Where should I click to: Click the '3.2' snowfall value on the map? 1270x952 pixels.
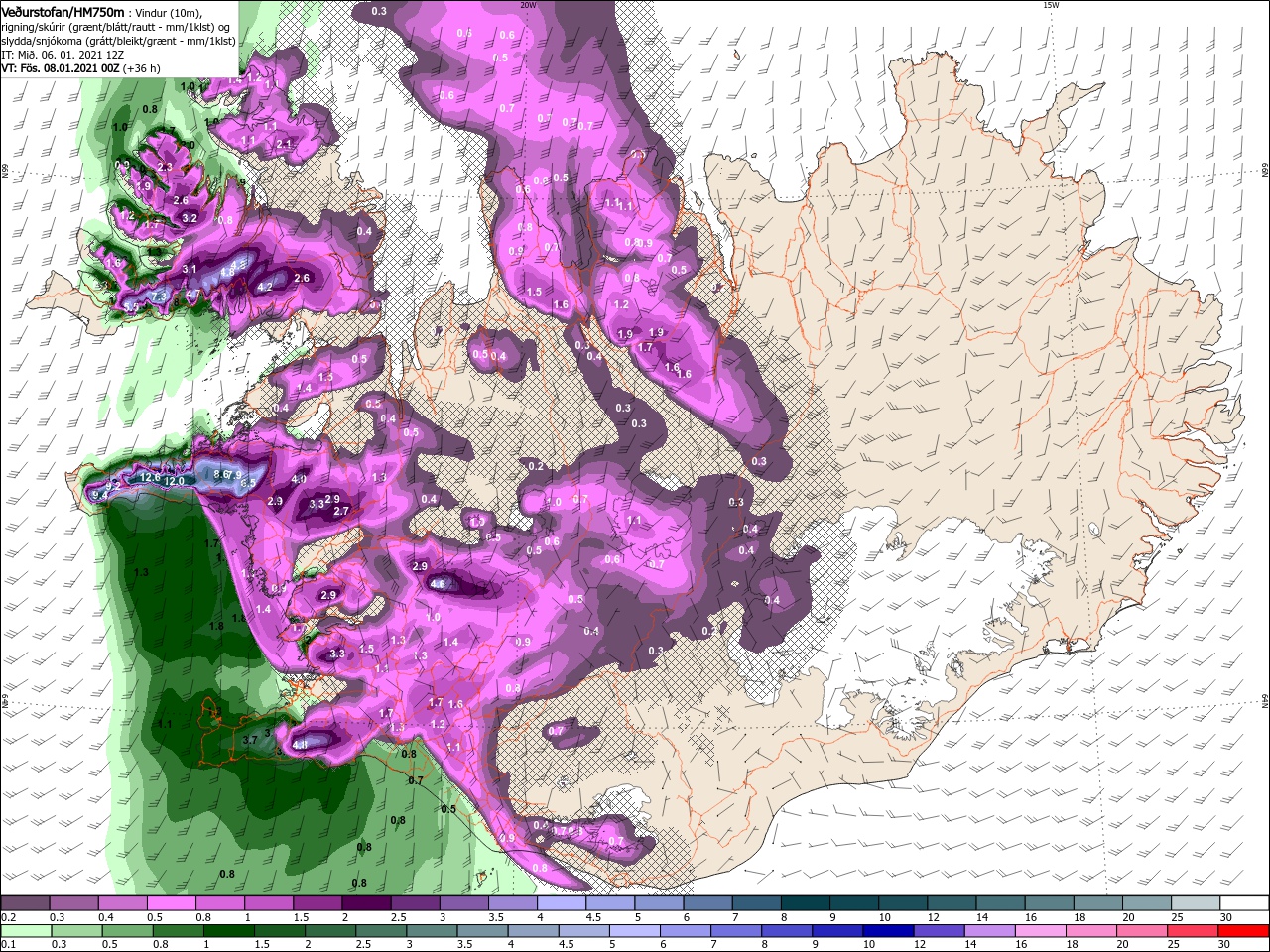(190, 218)
